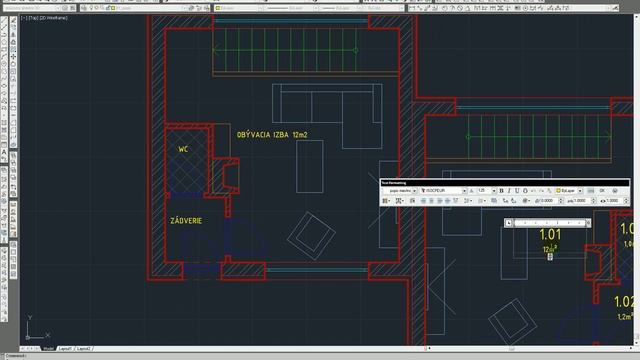Switch to the Model tab
The height and width of the screenshot is (360, 640).
pyautogui.click(x=48, y=349)
